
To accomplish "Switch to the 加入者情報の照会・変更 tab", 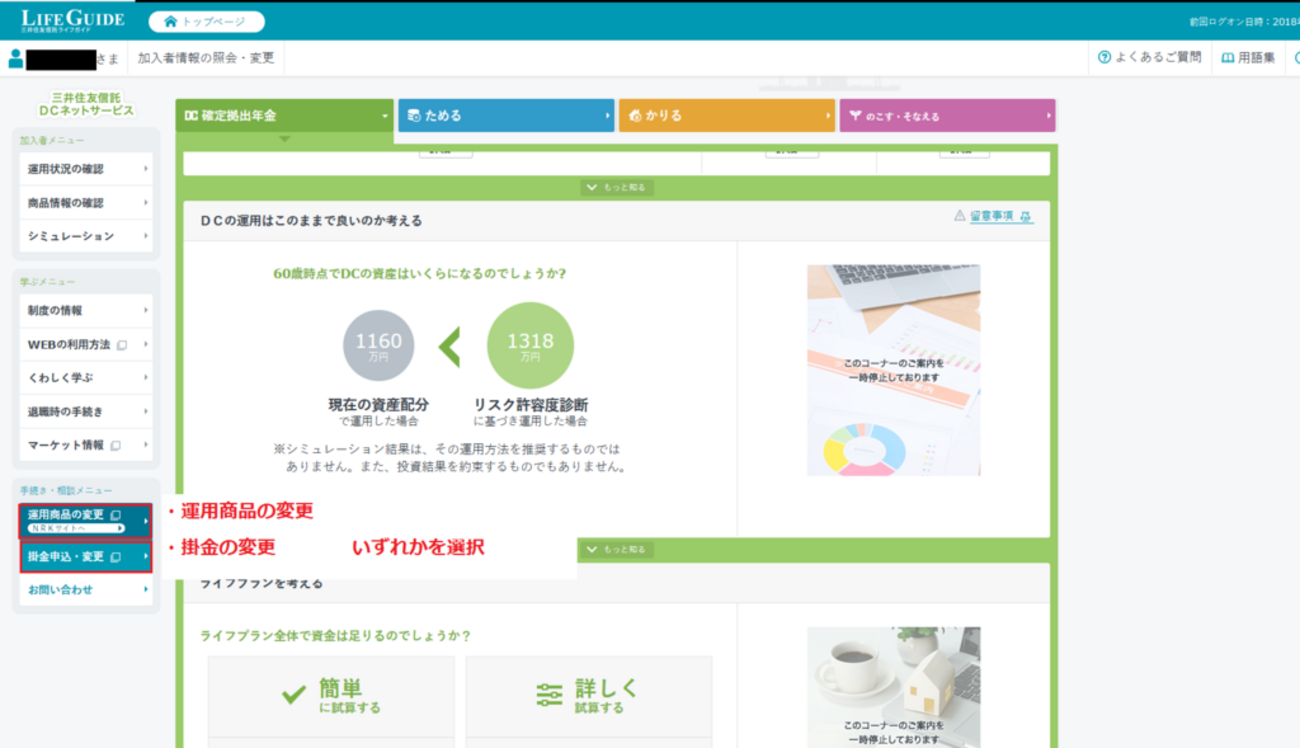I will (x=205, y=58).
